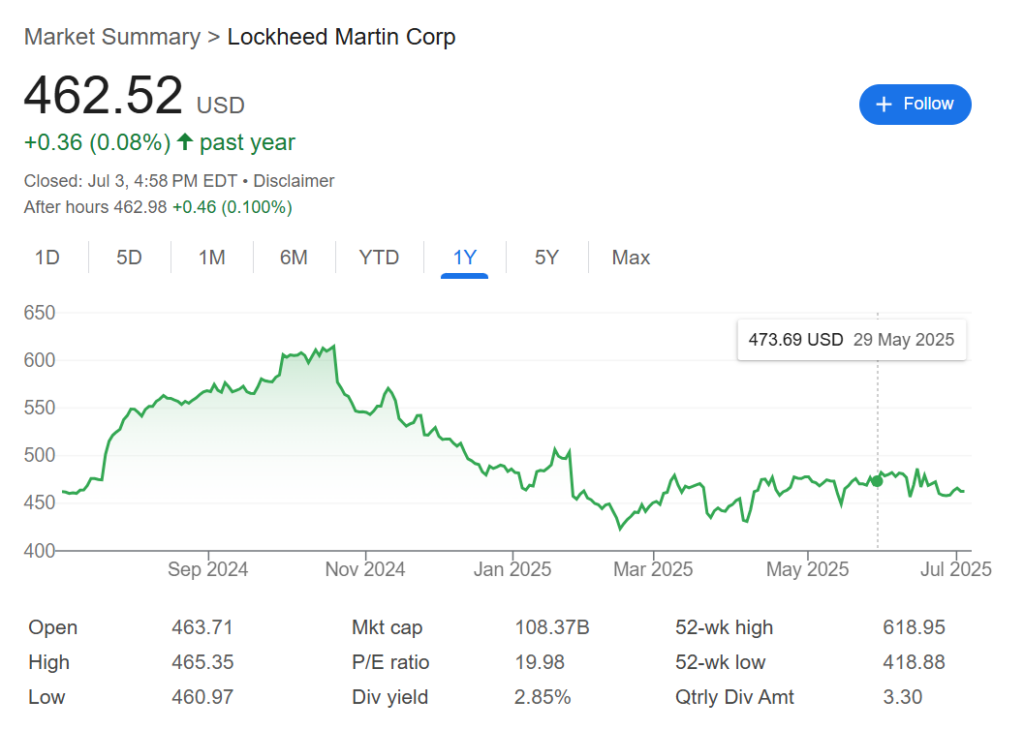1024x730 pixels.
Task: Click the 52-wk low label
Action: coord(720,662)
